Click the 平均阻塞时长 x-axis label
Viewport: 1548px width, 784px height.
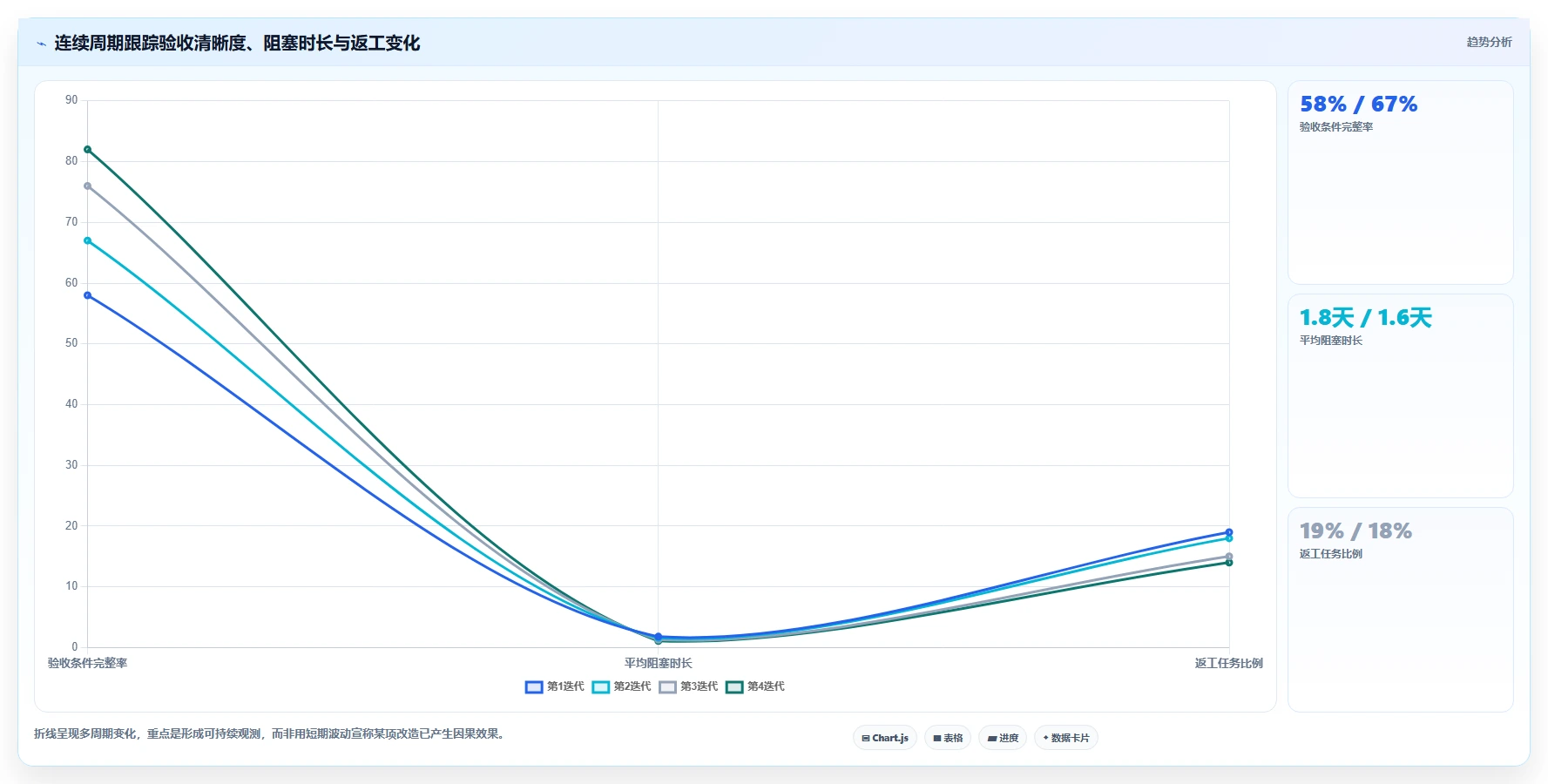pyautogui.click(x=658, y=663)
